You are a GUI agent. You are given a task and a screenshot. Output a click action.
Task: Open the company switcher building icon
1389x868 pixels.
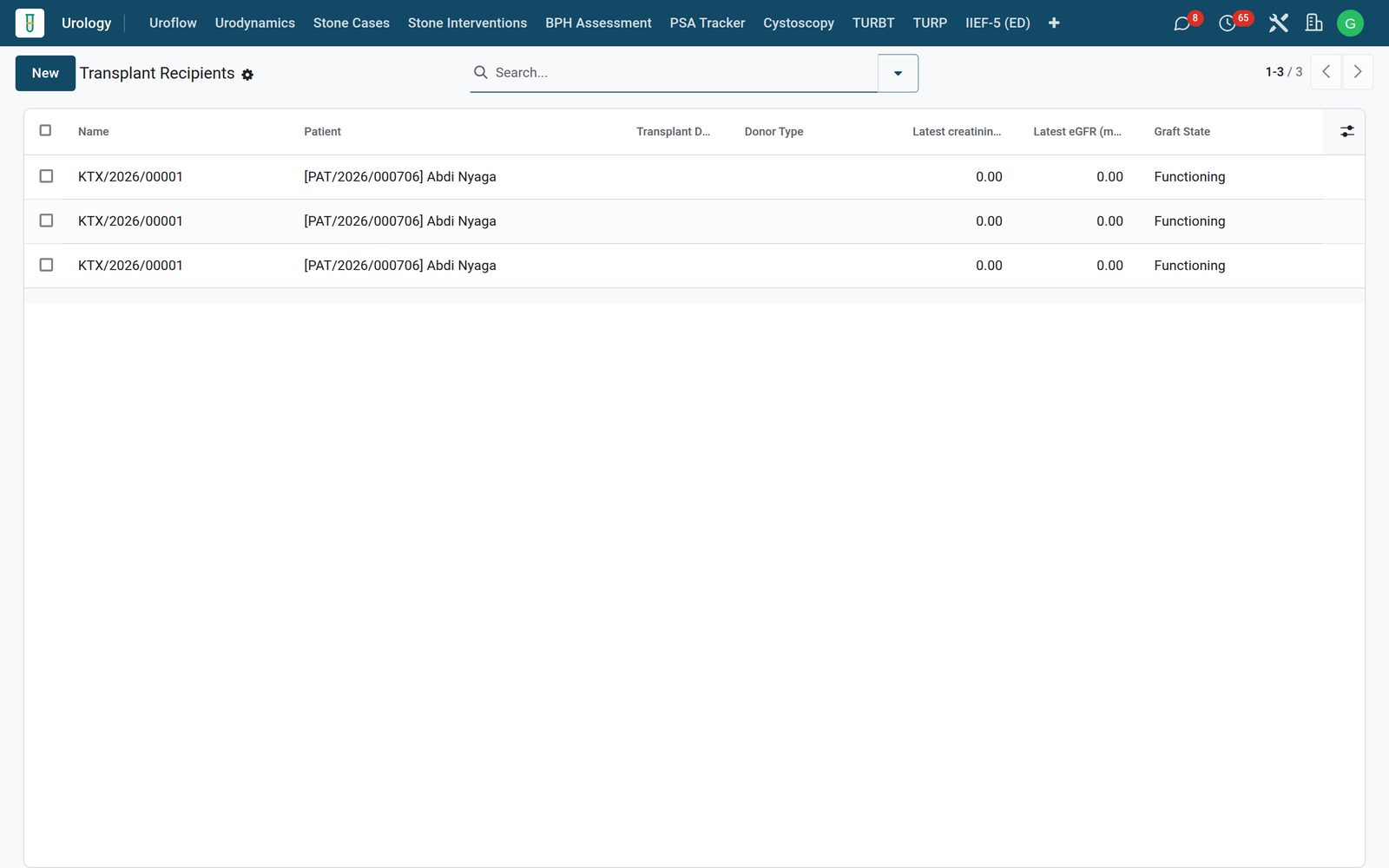(1314, 23)
